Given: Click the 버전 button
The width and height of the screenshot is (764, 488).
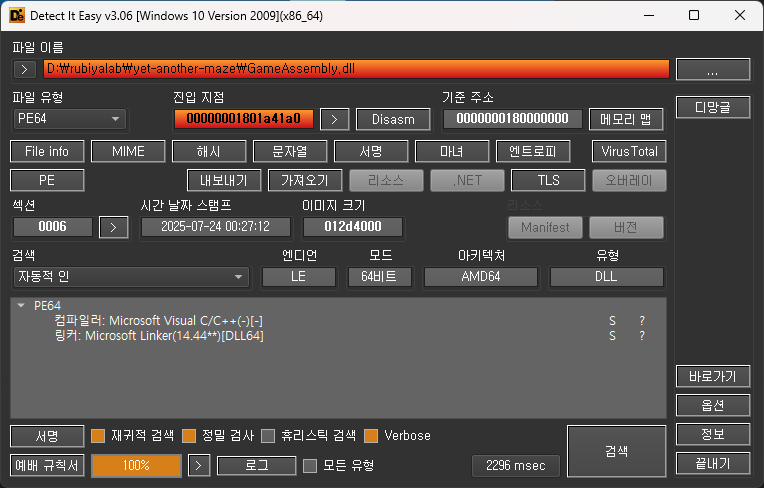Looking at the screenshot, I should [x=626, y=227].
